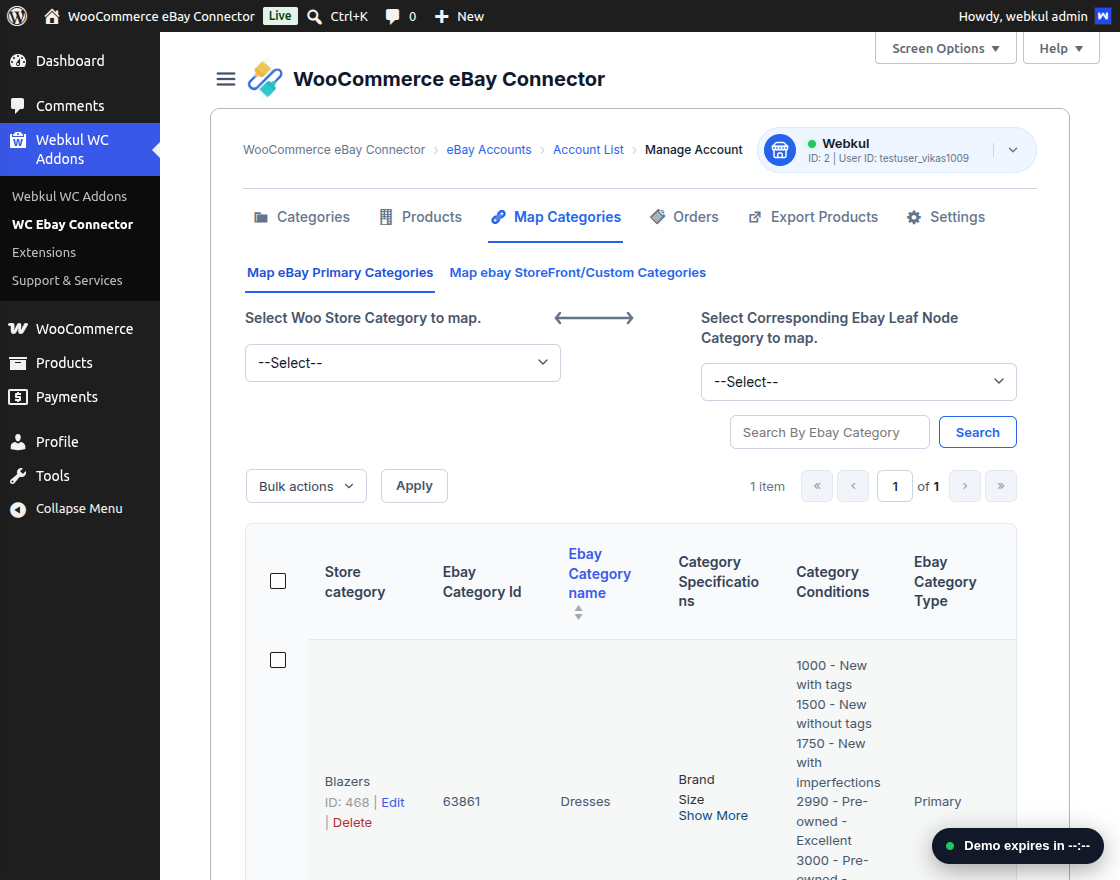Click the Profile person icon

click(18, 442)
